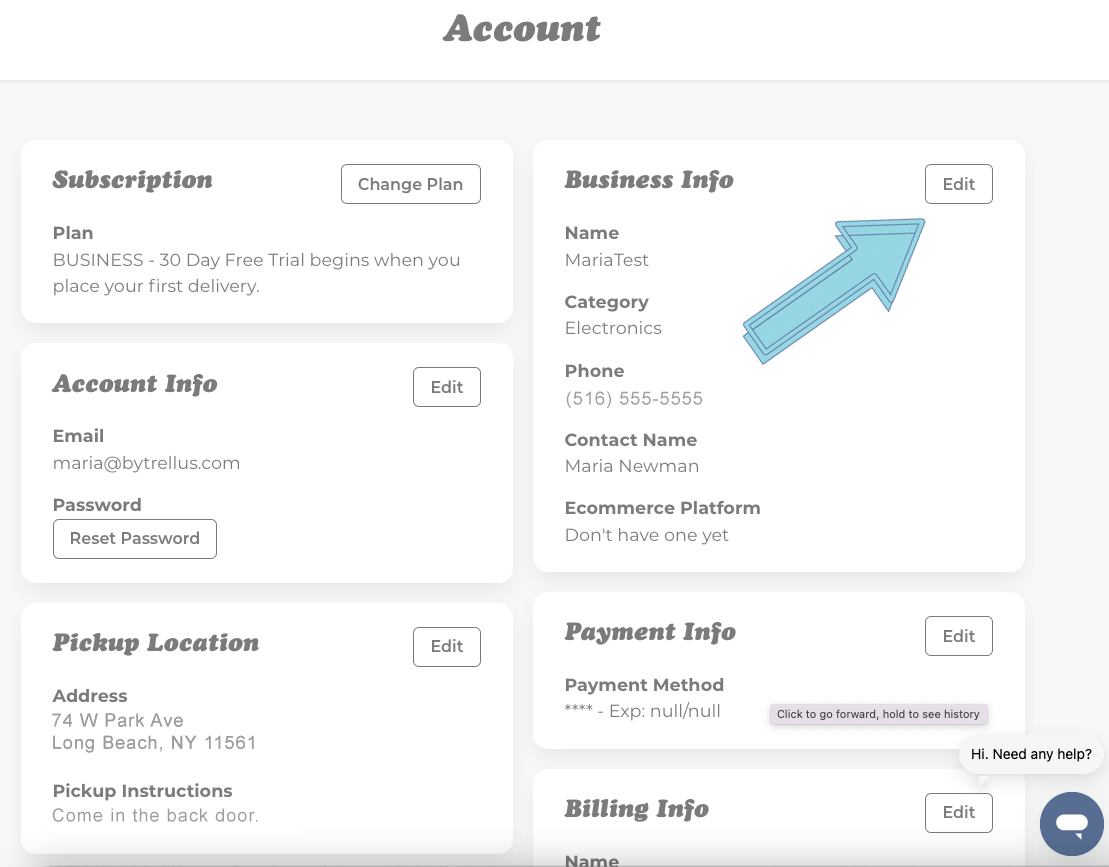
Task: Open the chat support bubble icon
Action: [1072, 824]
